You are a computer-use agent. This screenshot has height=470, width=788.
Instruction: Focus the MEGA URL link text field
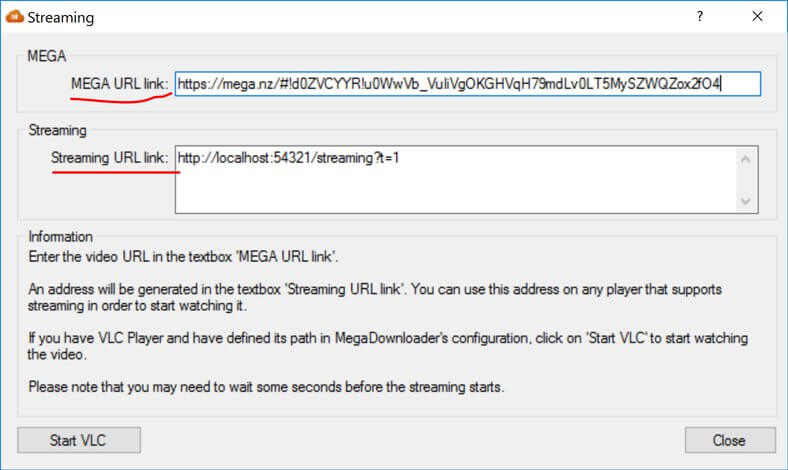[468, 84]
